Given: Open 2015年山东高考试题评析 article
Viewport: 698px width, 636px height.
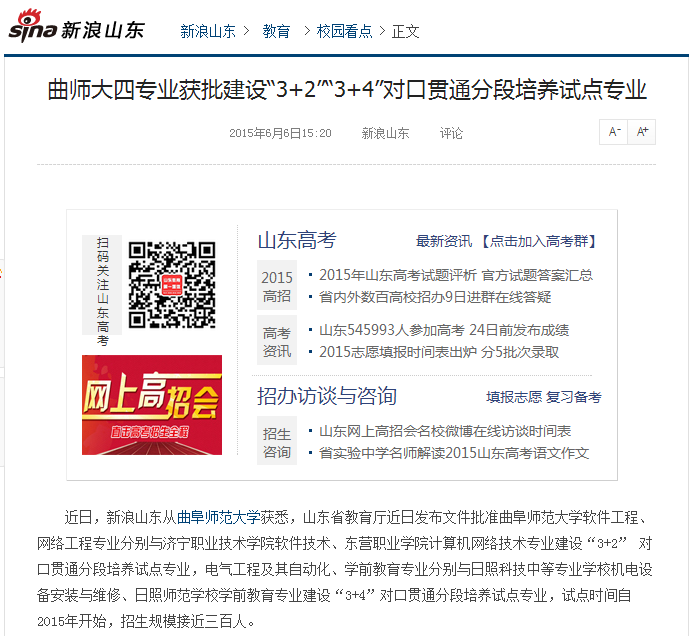Looking at the screenshot, I should coord(398,275).
